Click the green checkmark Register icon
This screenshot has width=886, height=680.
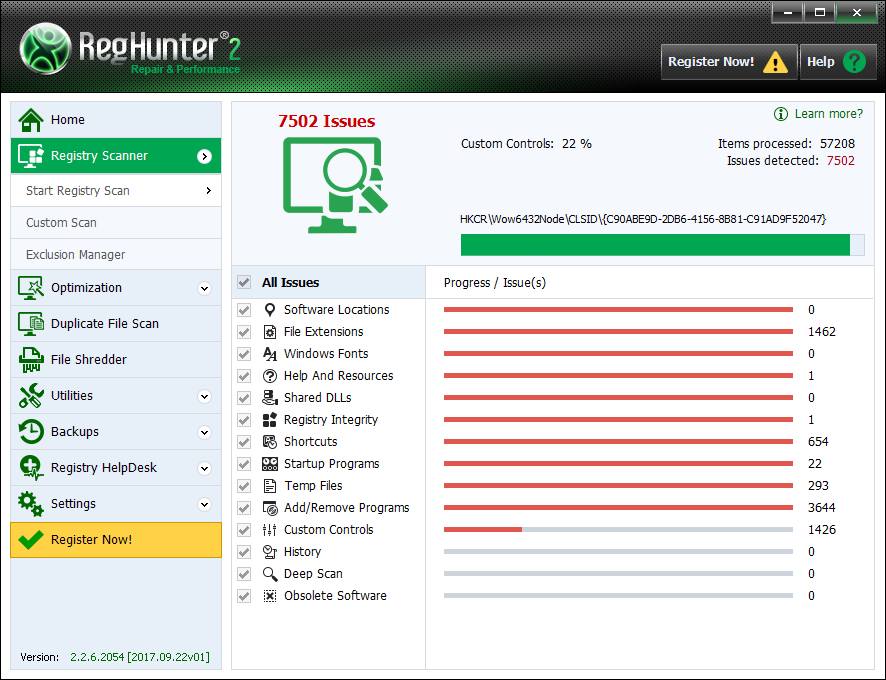click(x=31, y=540)
